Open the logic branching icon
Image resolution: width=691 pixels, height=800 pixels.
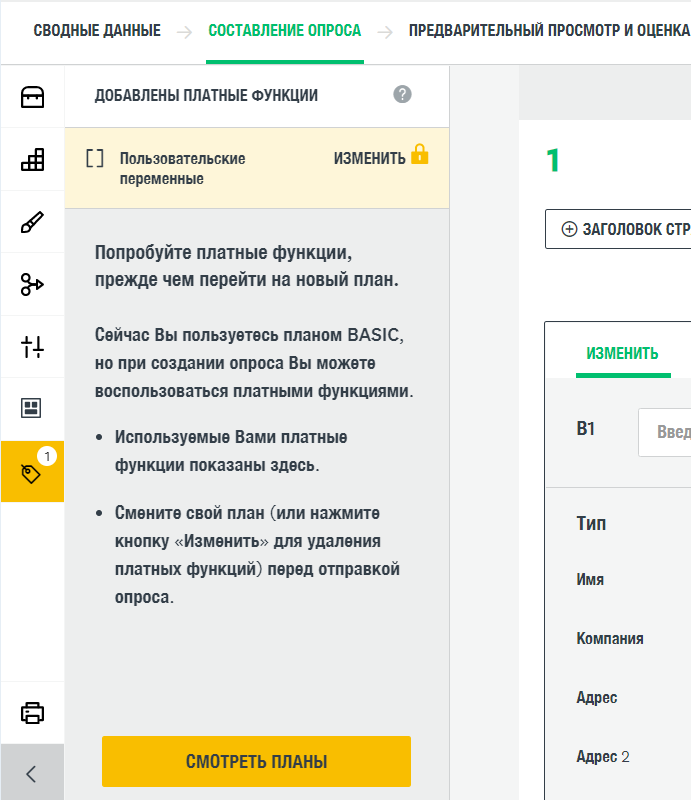(x=32, y=285)
